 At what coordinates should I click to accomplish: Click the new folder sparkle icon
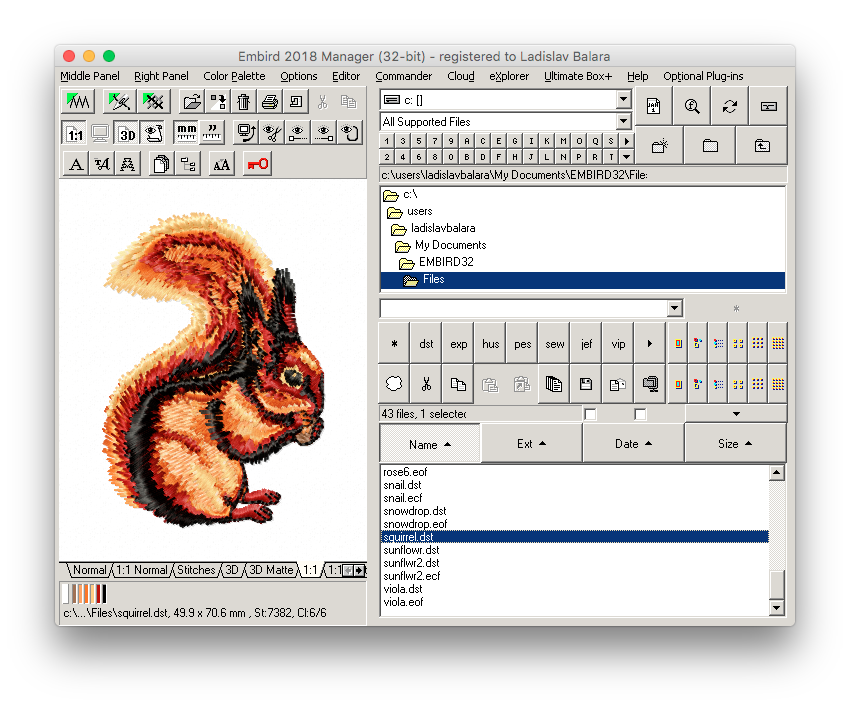(x=659, y=146)
